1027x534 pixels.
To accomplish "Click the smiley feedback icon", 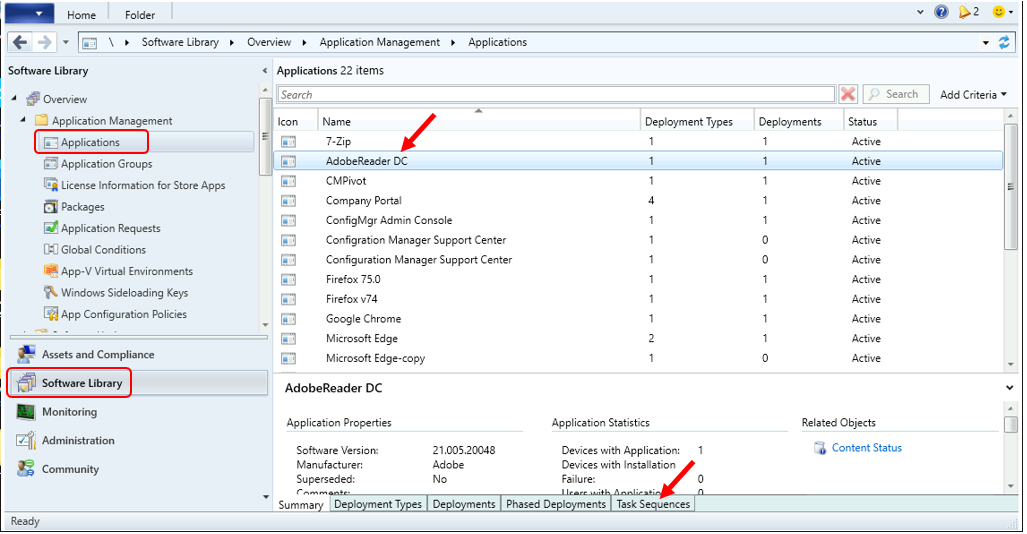I will click(997, 13).
